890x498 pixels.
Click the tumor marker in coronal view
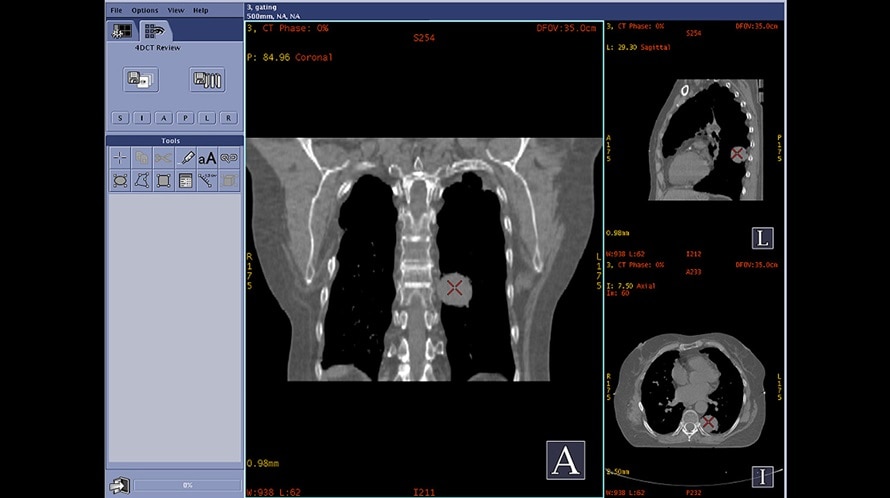click(x=455, y=289)
